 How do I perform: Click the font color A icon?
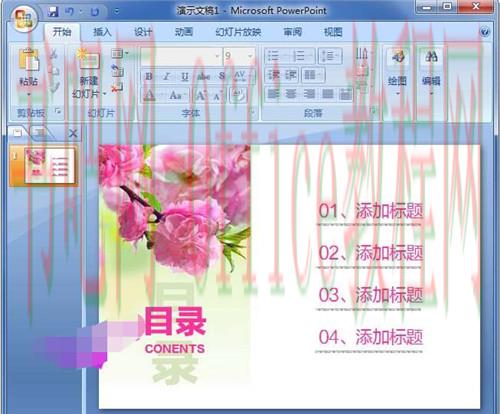pos(149,96)
